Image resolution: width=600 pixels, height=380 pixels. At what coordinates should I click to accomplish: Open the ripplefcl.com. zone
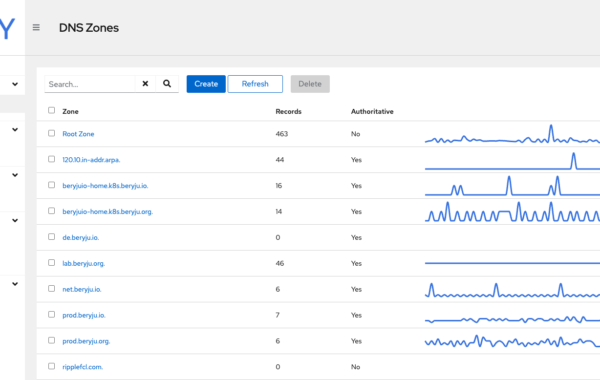tap(83, 367)
